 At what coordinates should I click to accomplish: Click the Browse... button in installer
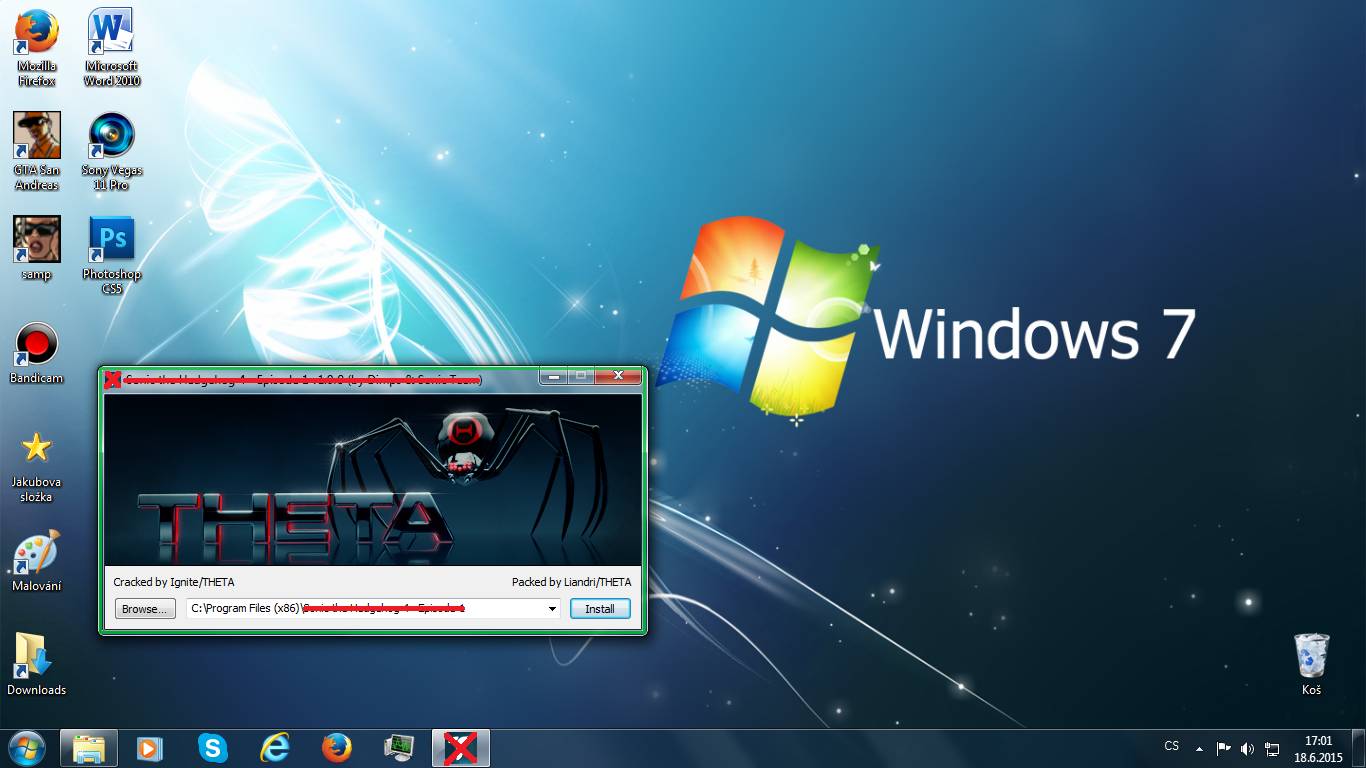click(x=145, y=608)
